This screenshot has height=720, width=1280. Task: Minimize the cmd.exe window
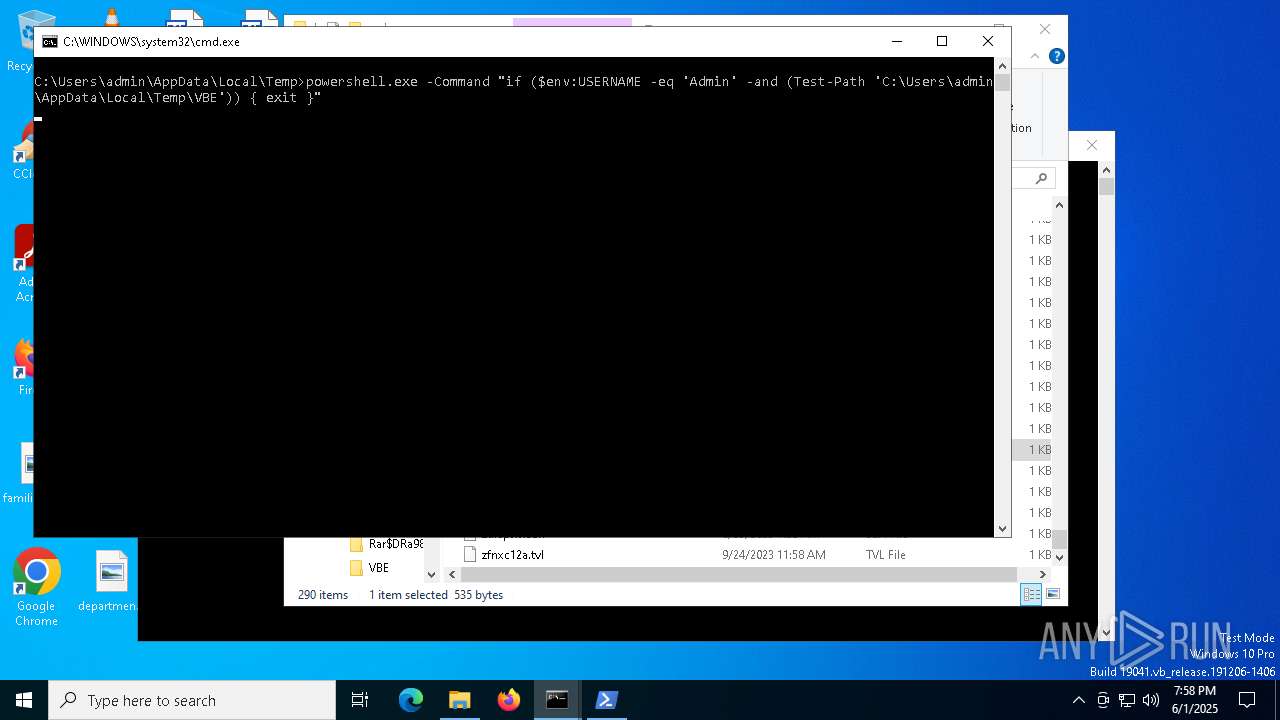[x=895, y=41]
